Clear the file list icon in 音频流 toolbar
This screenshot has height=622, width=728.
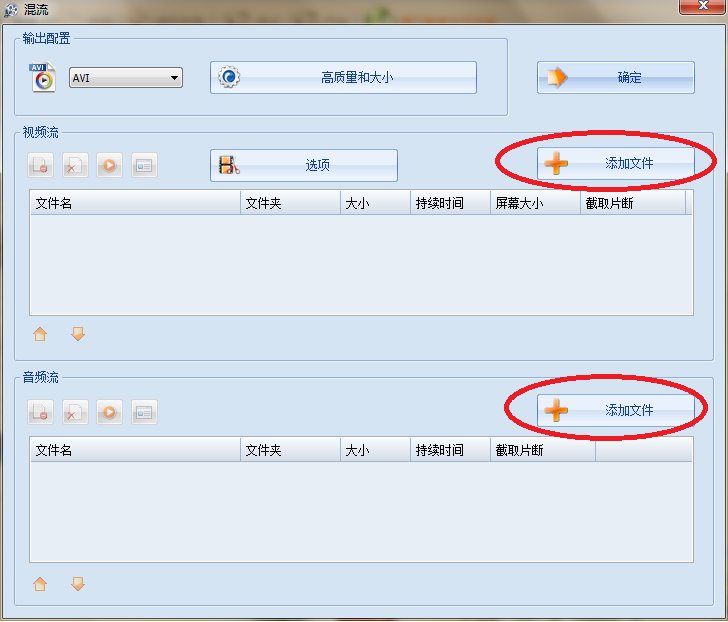pyautogui.click(x=75, y=412)
